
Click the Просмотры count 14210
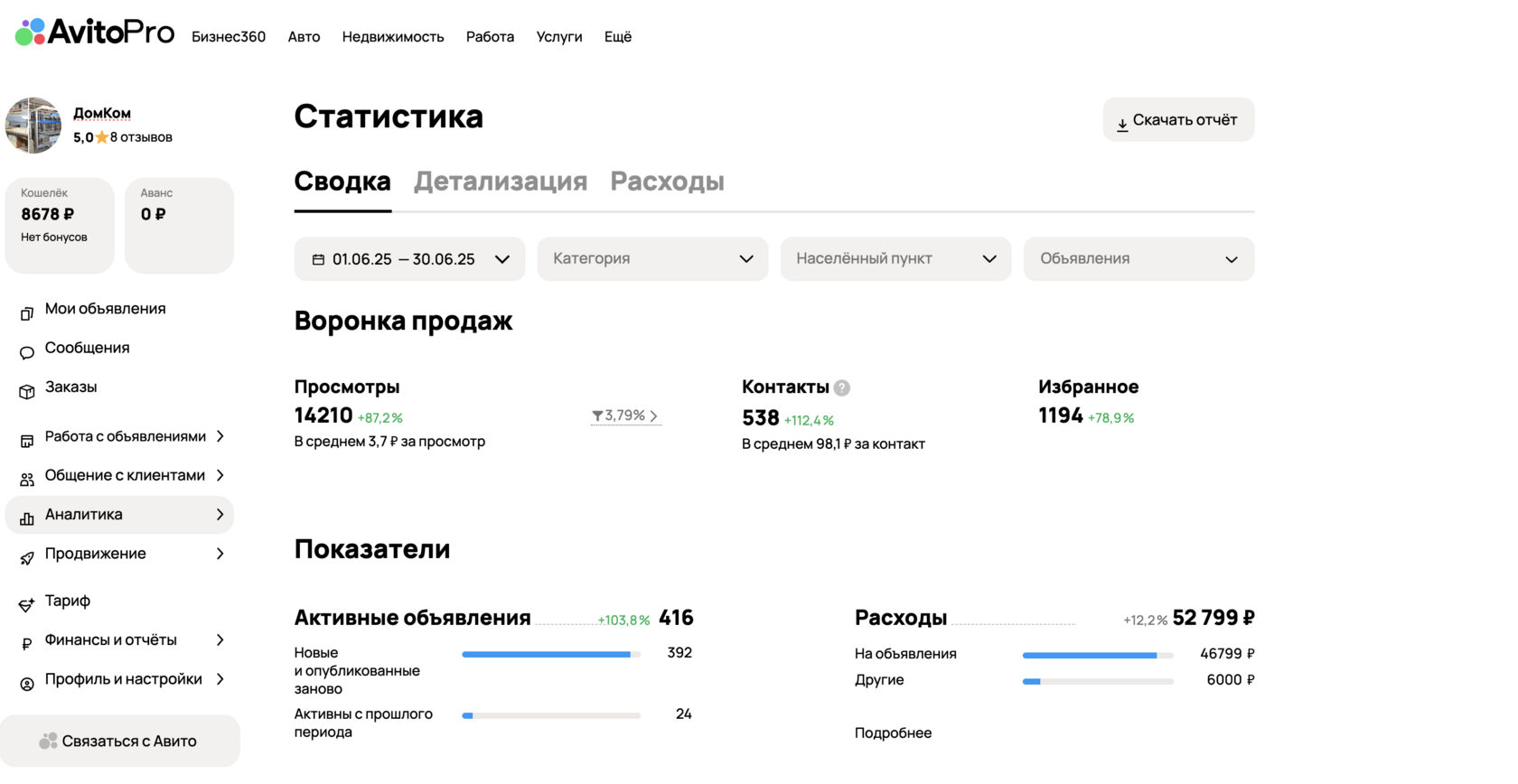[x=323, y=415]
